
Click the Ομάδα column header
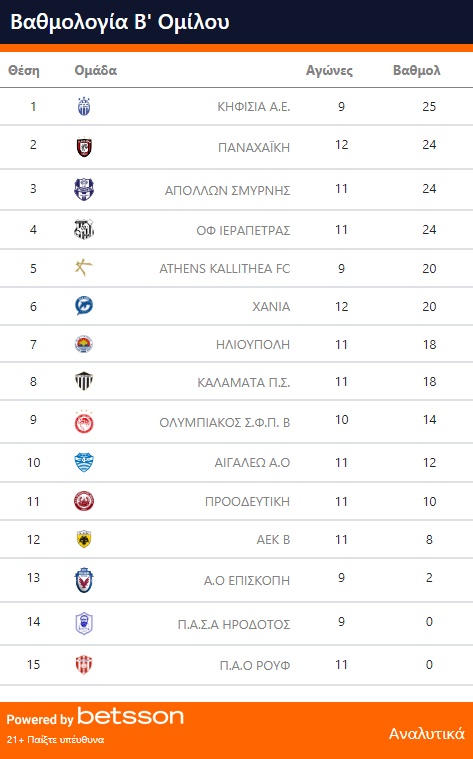tap(96, 71)
